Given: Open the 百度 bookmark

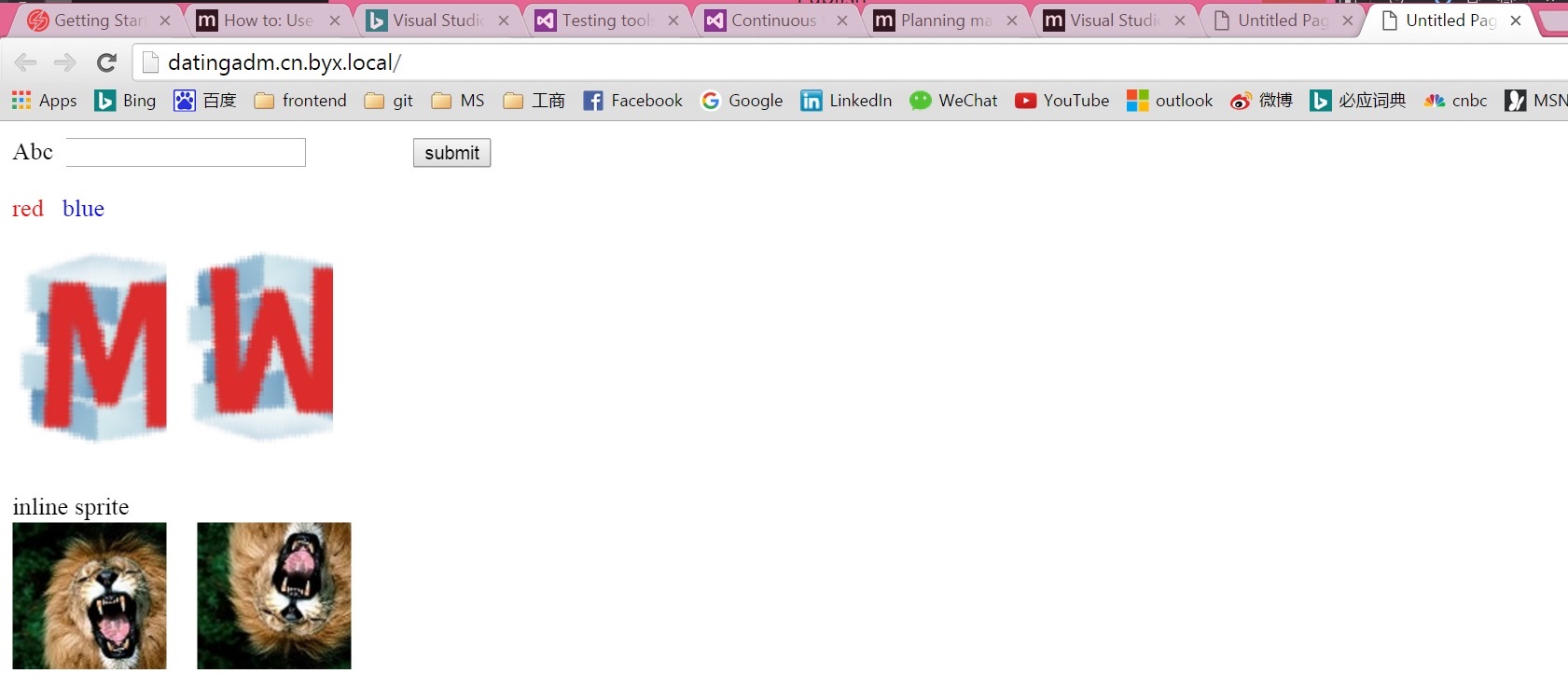Looking at the screenshot, I should point(205,101).
